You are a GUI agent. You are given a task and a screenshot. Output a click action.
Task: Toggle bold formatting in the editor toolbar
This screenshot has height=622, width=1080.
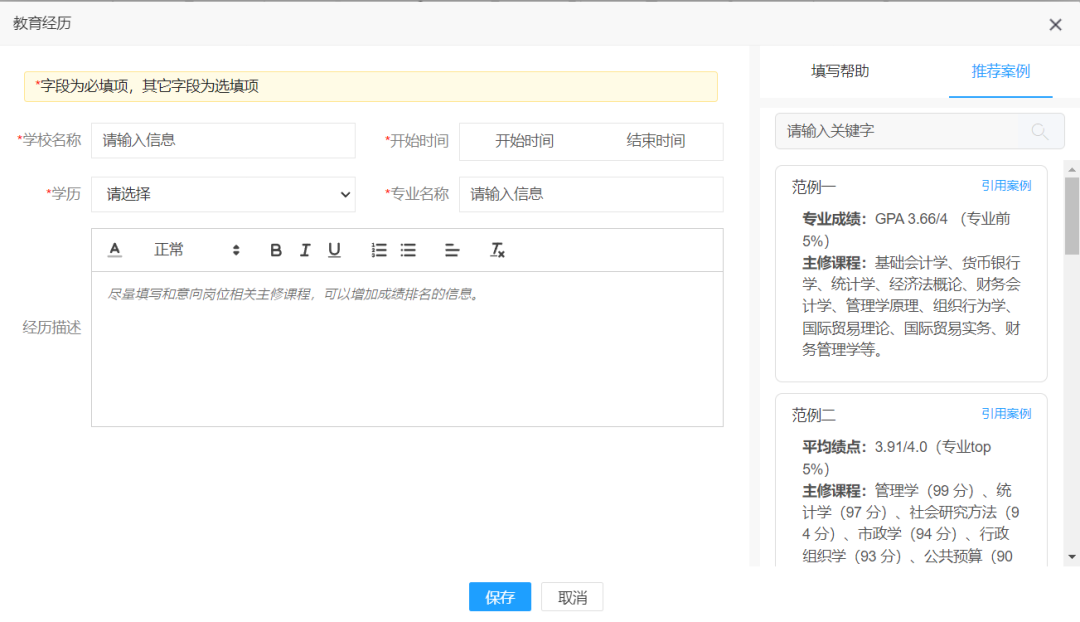[276, 250]
